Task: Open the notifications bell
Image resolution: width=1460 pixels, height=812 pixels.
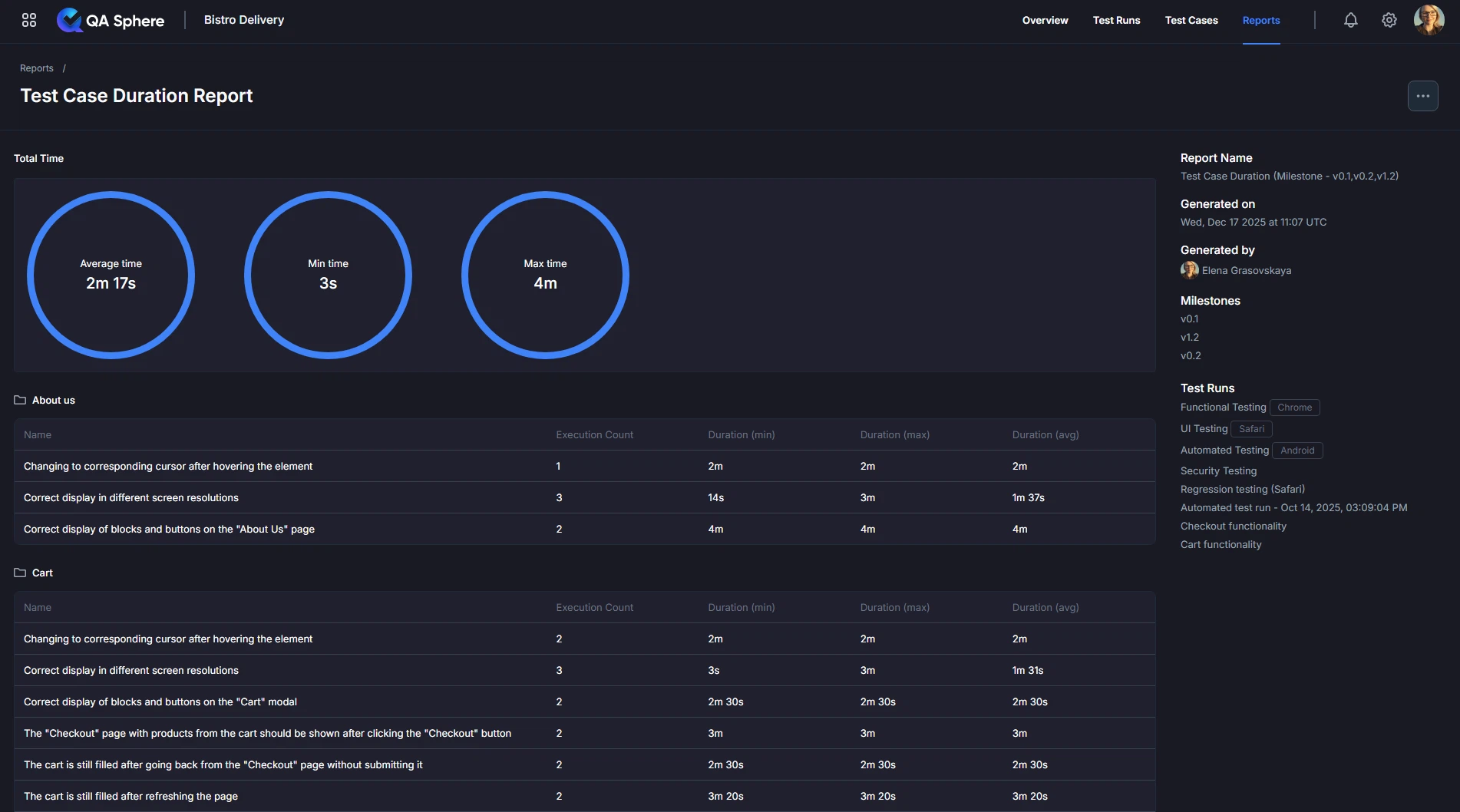Action: [1350, 20]
